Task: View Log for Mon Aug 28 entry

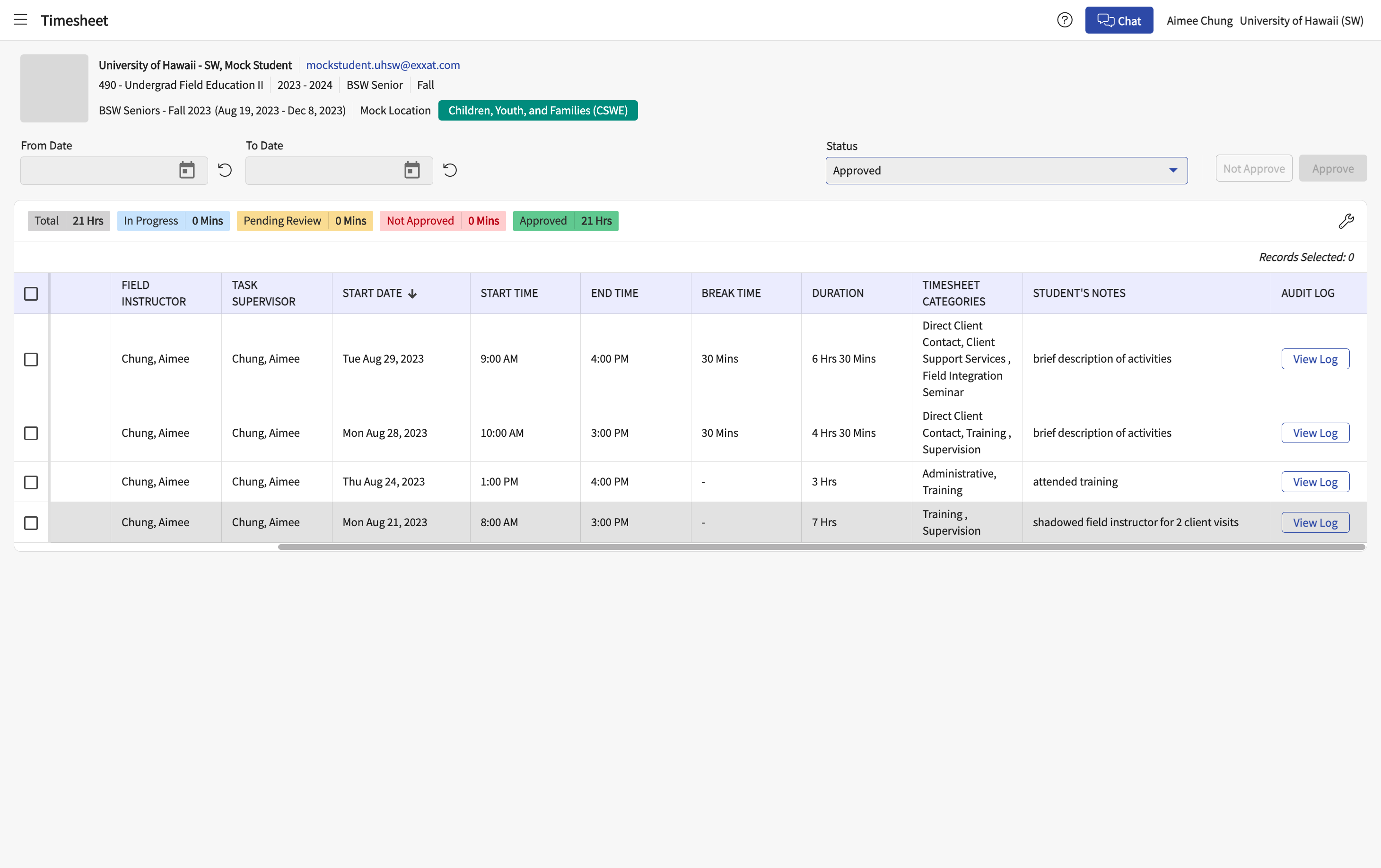Action: click(1315, 433)
